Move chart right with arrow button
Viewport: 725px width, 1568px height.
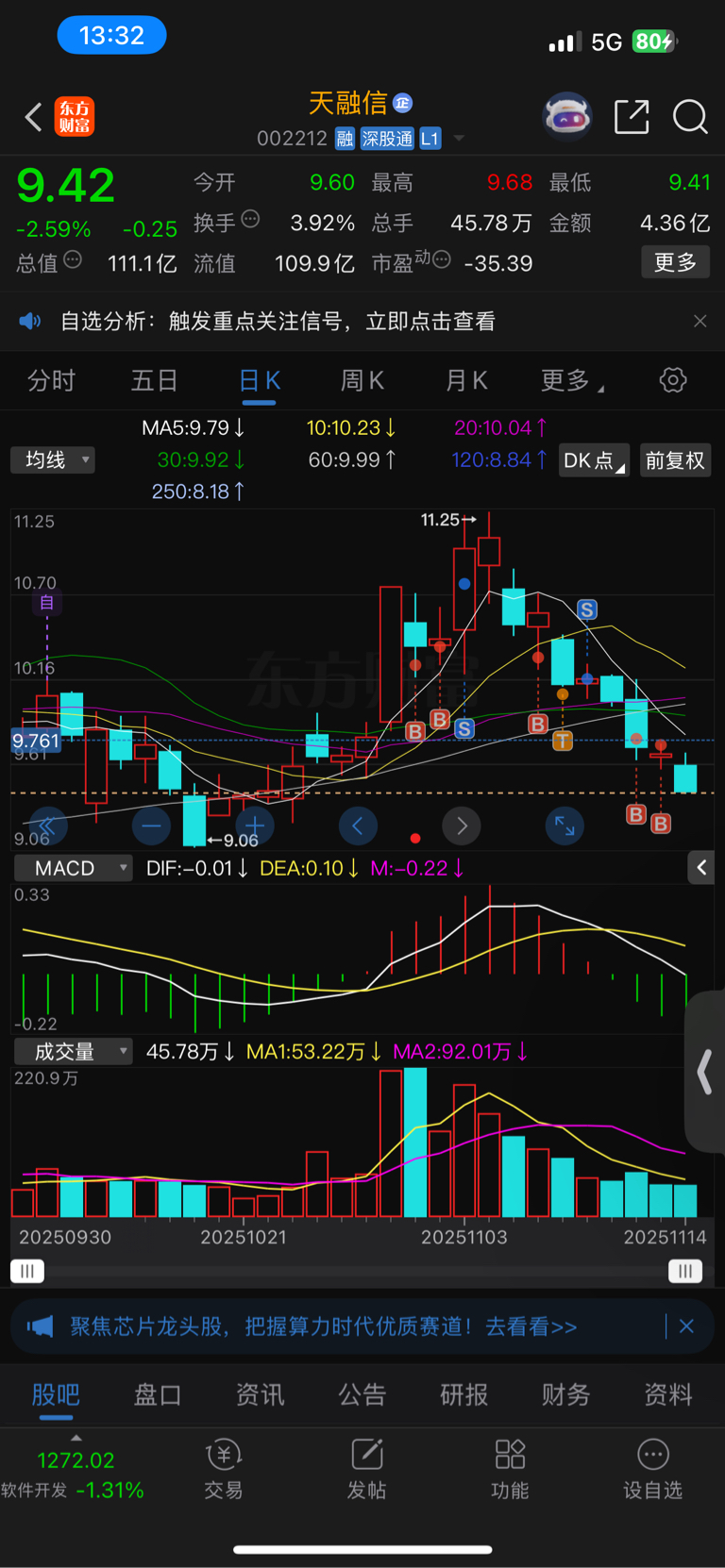pyautogui.click(x=462, y=826)
